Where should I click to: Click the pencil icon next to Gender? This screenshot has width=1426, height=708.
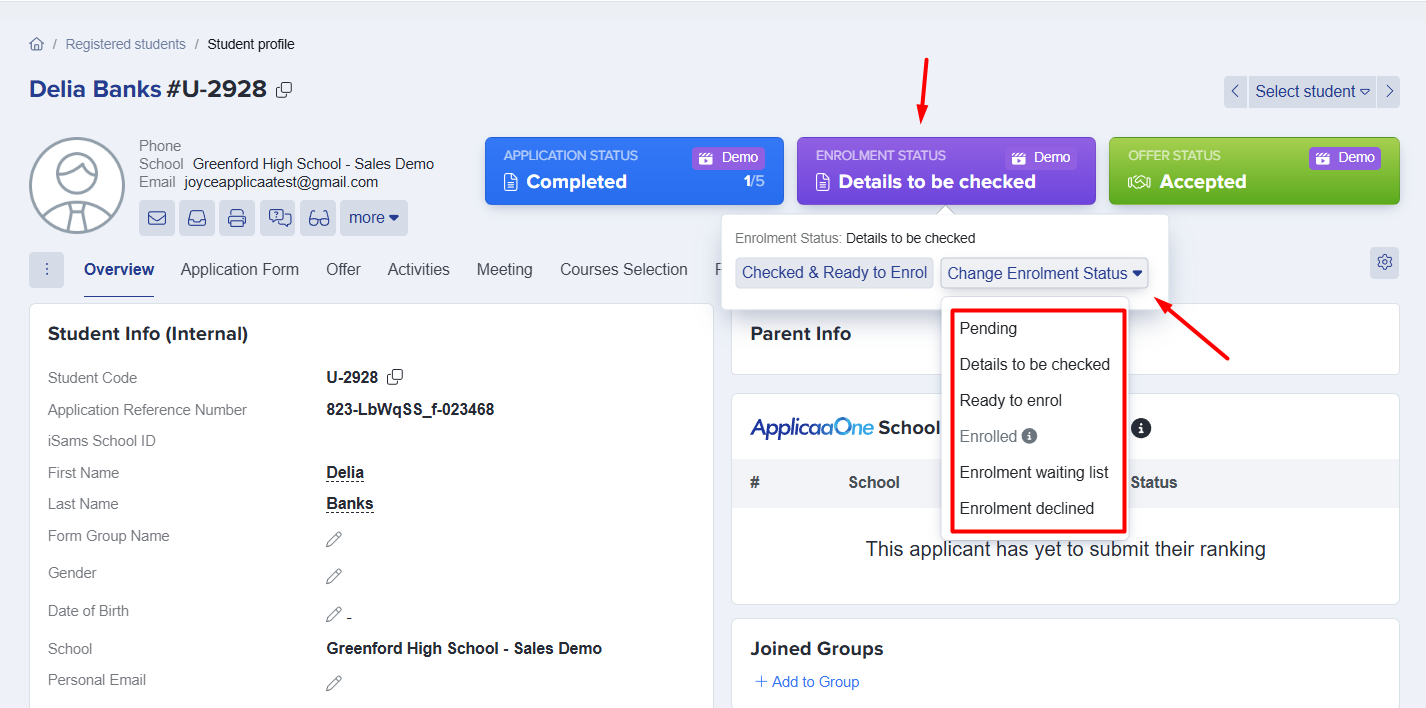334,576
